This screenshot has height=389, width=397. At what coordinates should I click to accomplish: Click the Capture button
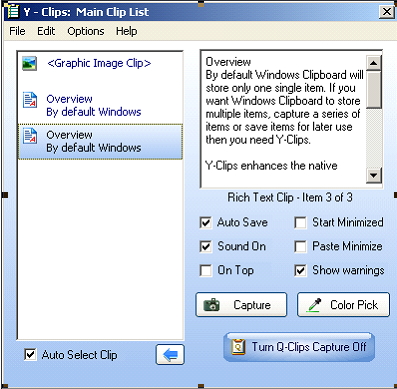coord(241,305)
